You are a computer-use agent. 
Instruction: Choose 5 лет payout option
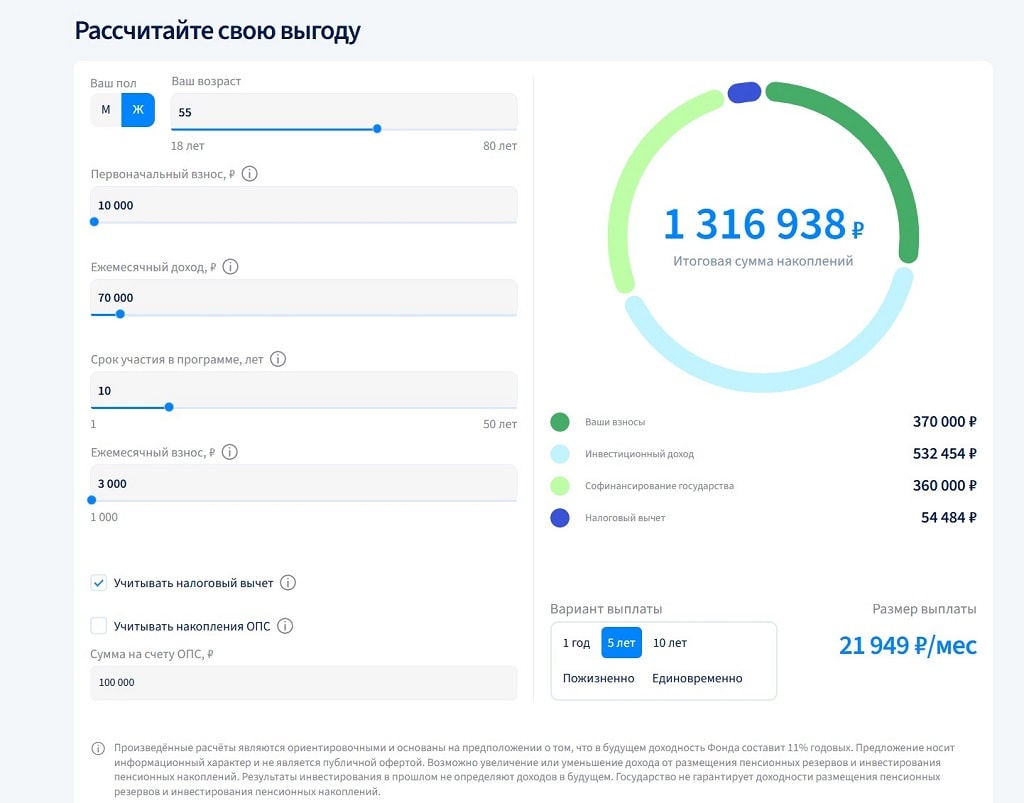click(621, 643)
